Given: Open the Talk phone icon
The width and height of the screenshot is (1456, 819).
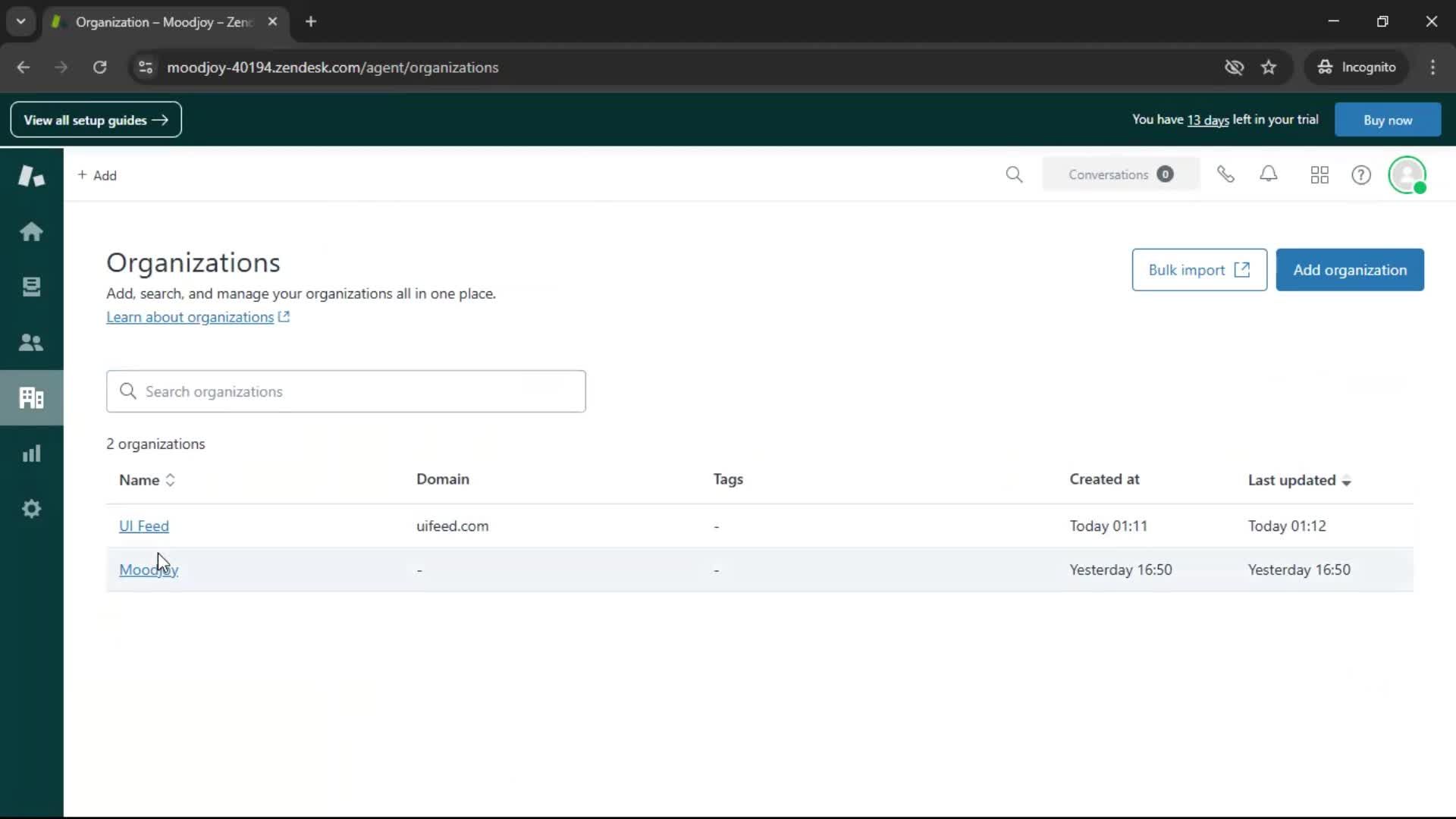Looking at the screenshot, I should pyautogui.click(x=1225, y=174).
